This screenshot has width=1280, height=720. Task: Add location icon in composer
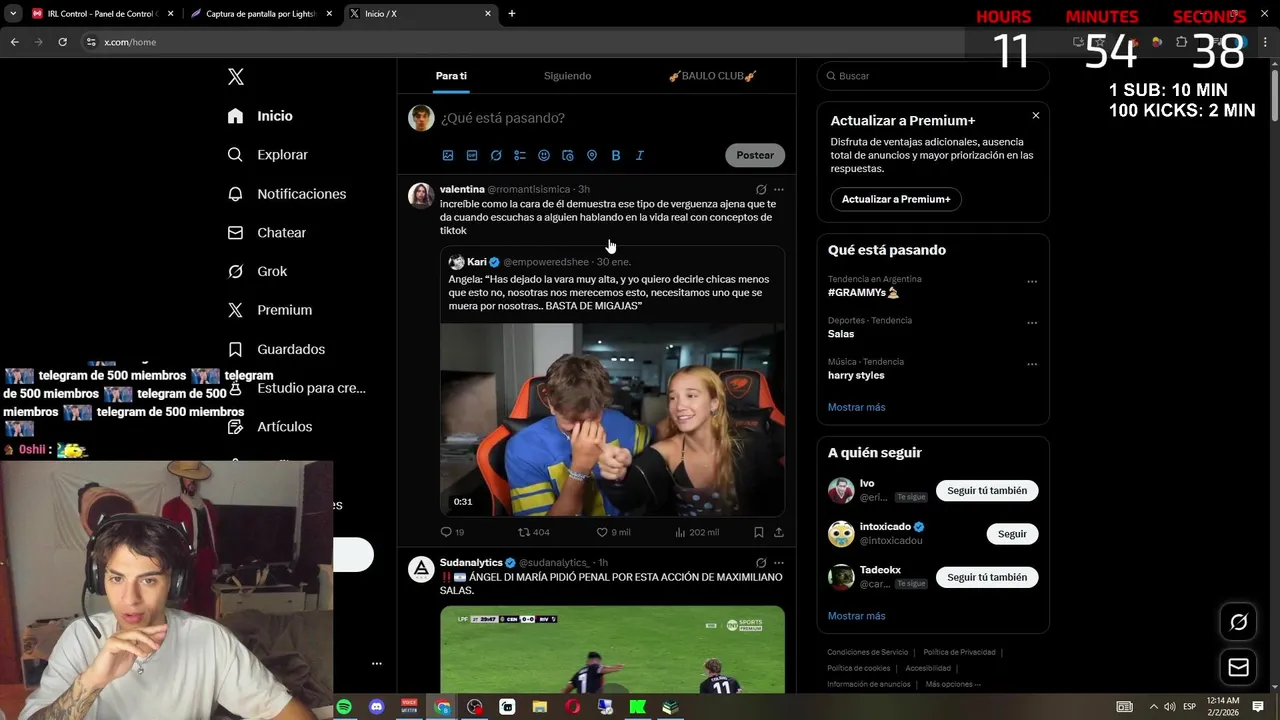click(x=592, y=155)
